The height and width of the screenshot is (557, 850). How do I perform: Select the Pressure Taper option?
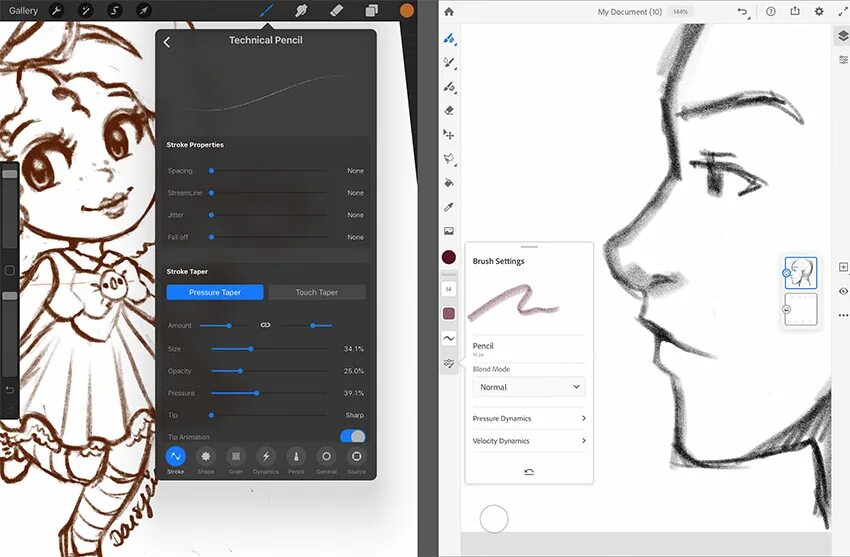pos(215,292)
